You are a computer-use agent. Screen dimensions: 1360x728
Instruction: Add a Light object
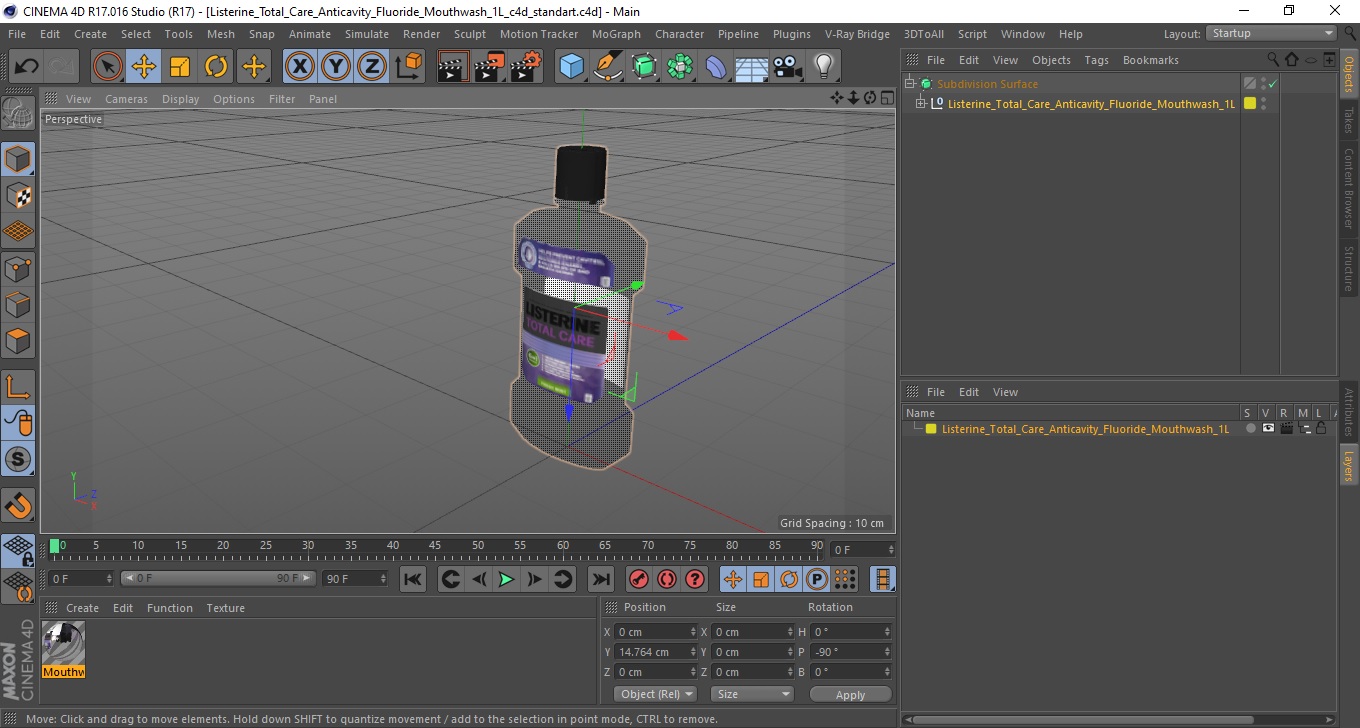823,67
